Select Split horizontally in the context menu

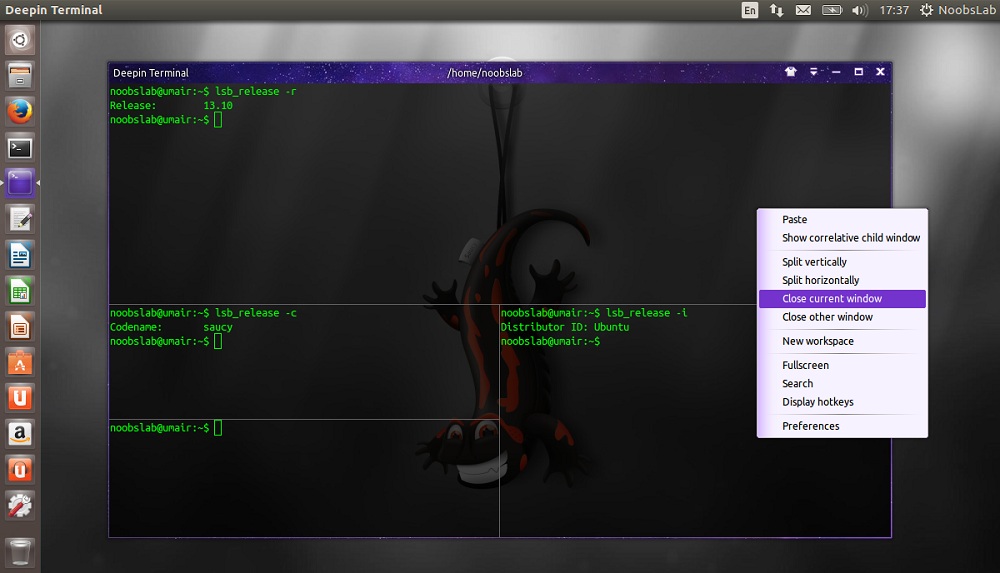(x=842, y=280)
